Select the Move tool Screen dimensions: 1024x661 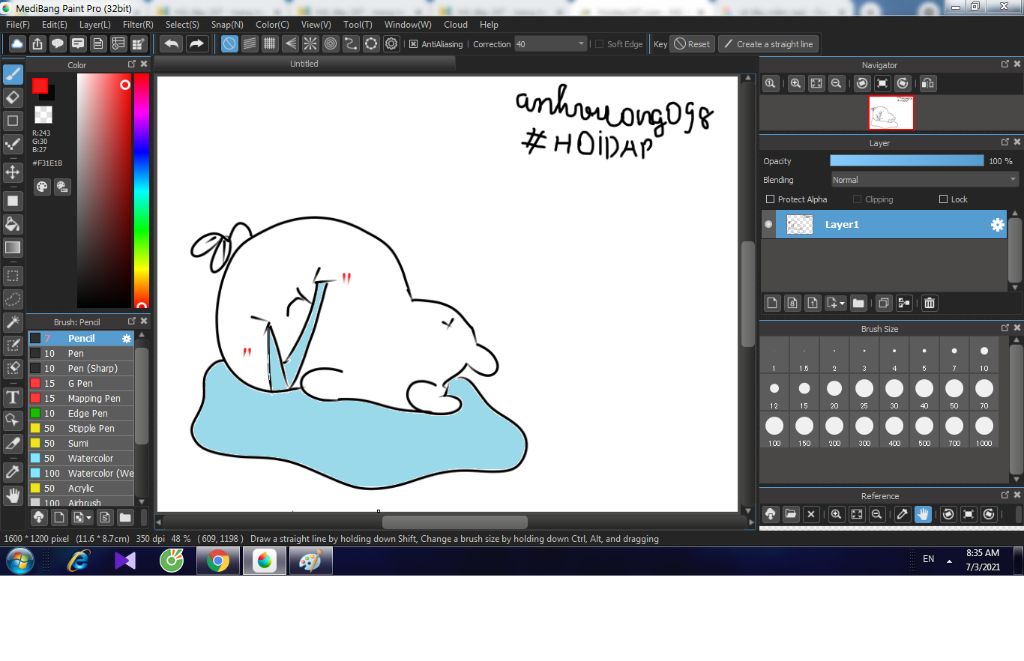12,172
